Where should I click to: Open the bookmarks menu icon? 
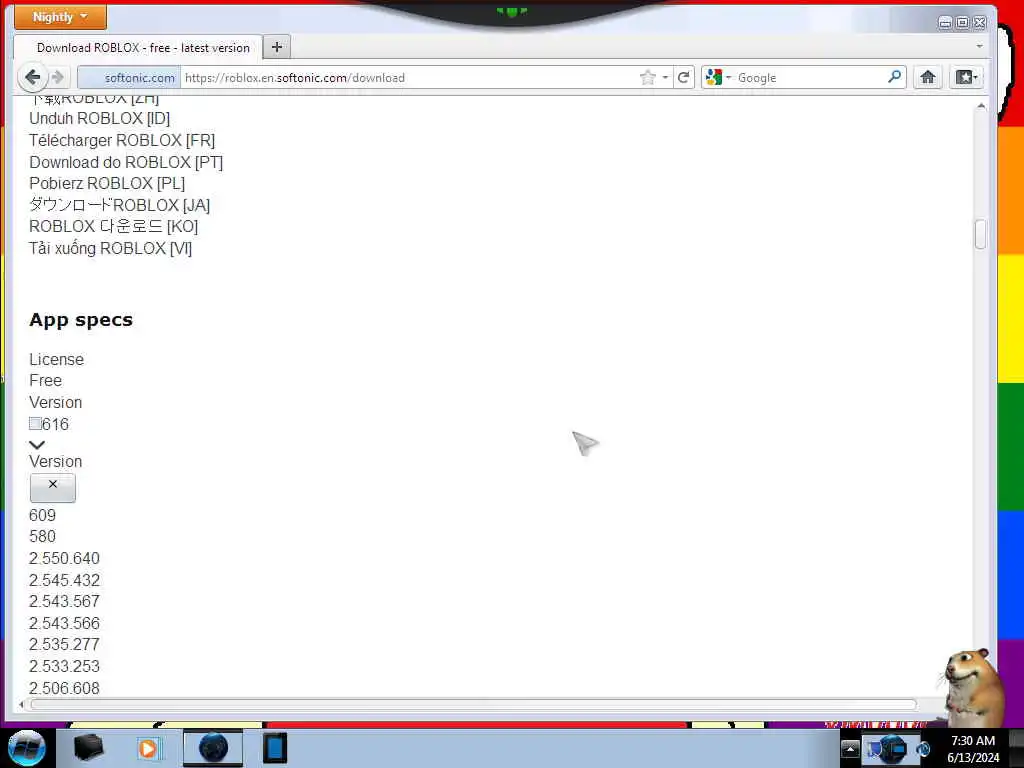click(x=966, y=77)
